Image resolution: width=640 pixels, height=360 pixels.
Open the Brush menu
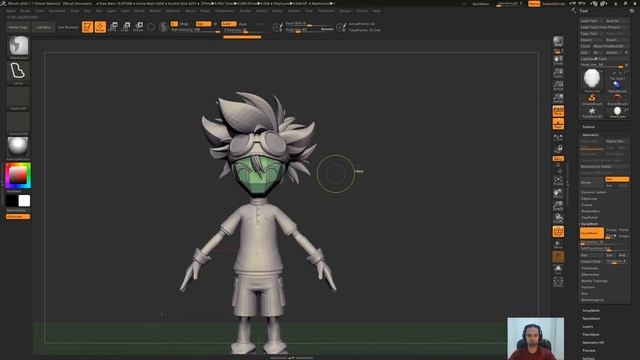(x=25, y=11)
